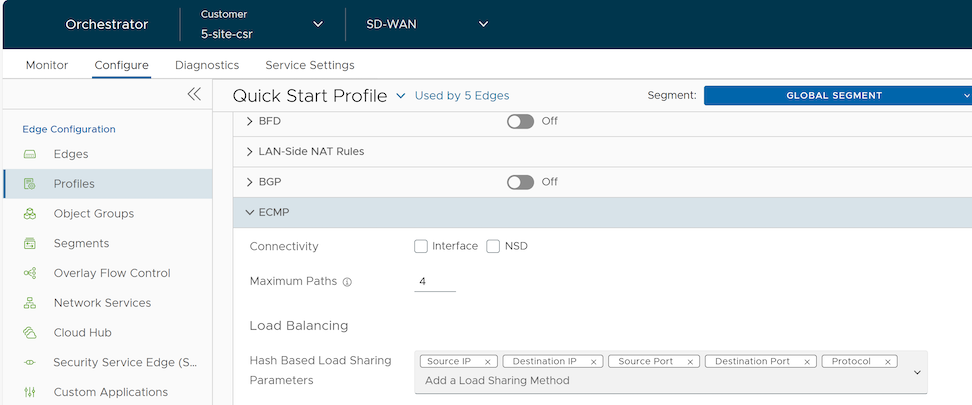Click the Maximum Paths input field
Screen dimensions: 972x405
(434, 282)
